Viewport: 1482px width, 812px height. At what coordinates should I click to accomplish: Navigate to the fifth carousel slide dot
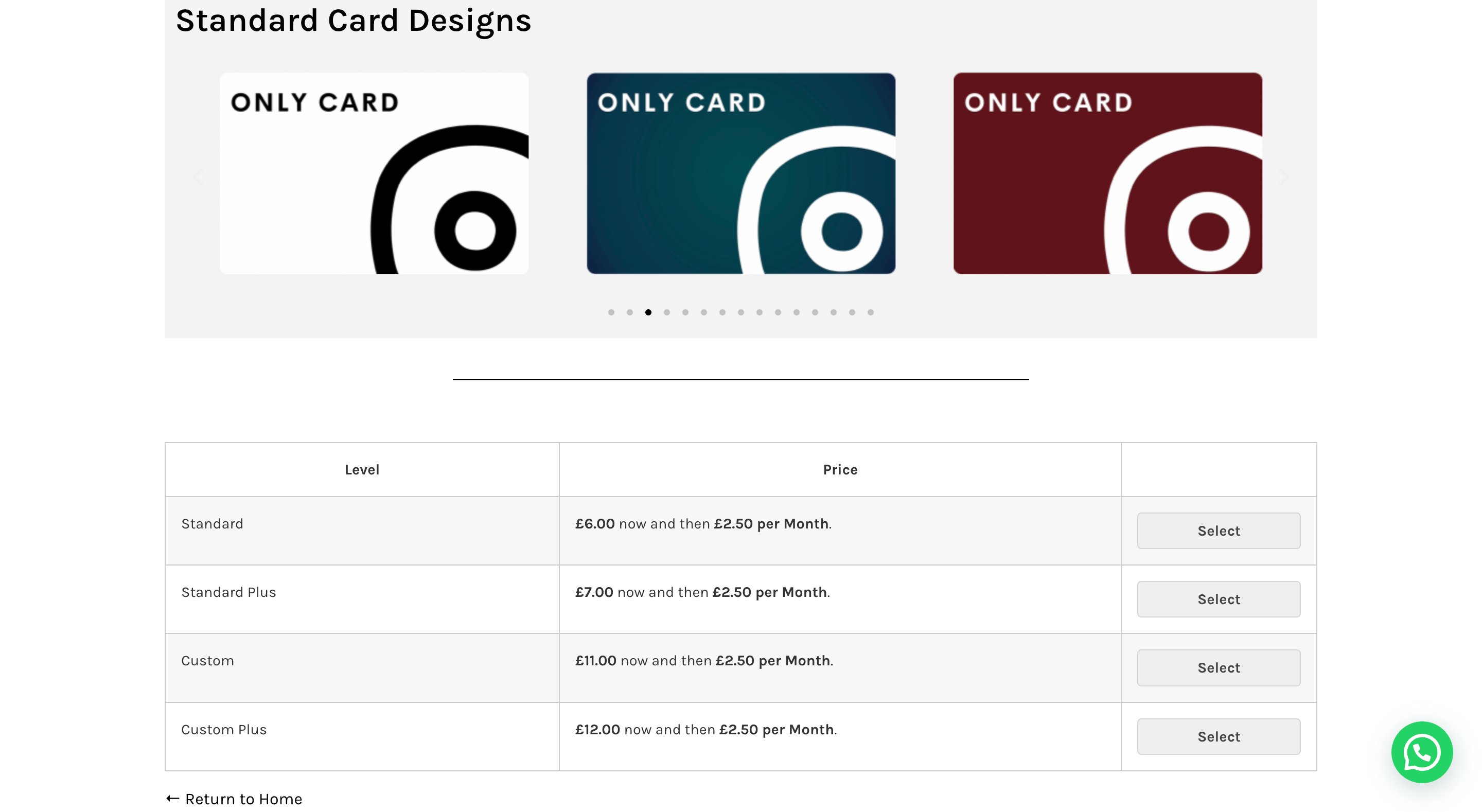coord(685,312)
